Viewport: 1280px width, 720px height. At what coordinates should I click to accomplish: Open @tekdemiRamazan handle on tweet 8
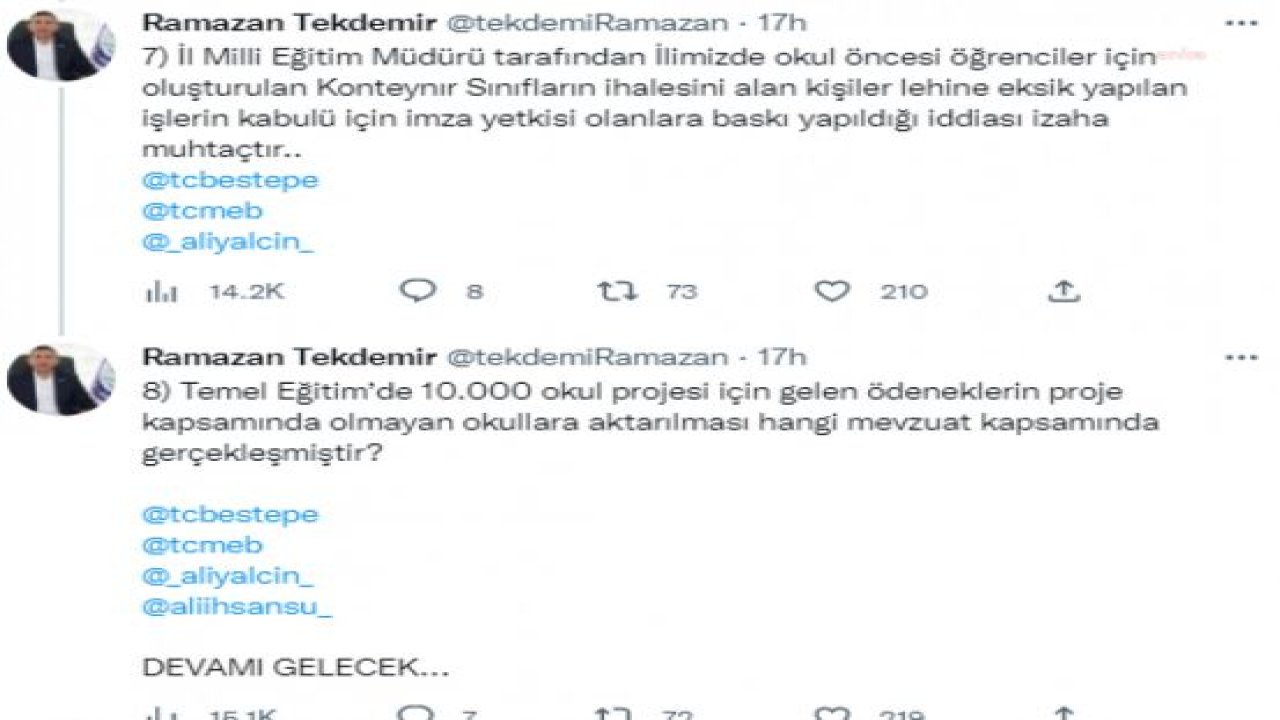click(x=586, y=357)
